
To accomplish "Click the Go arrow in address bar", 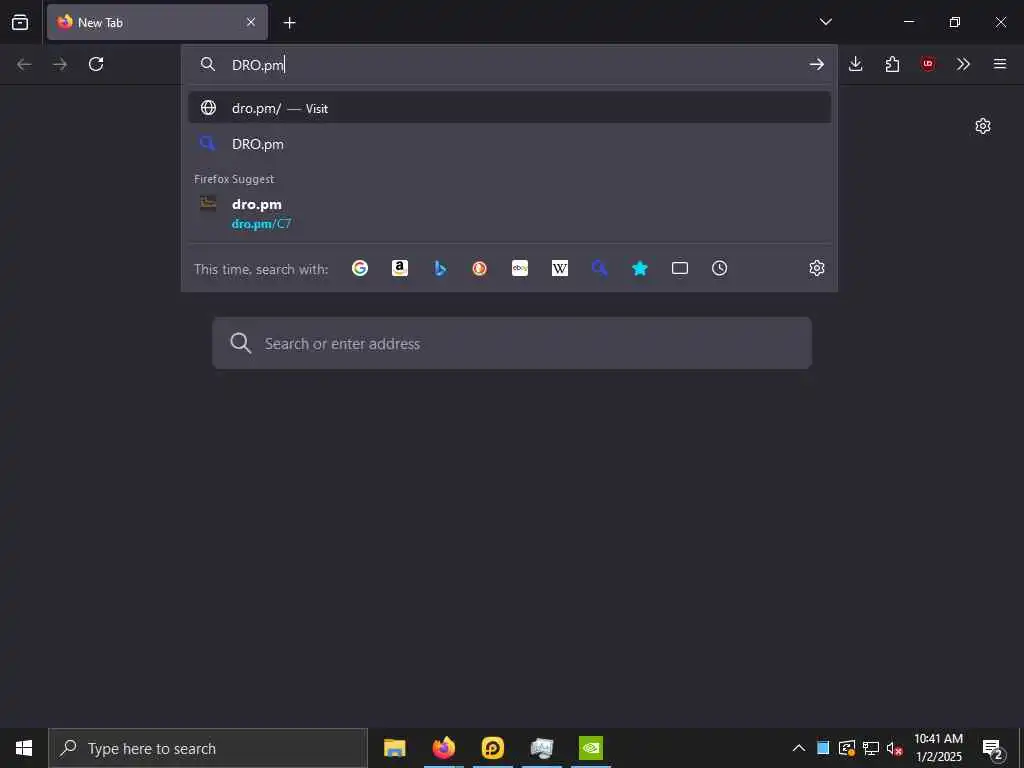I will click(816, 64).
